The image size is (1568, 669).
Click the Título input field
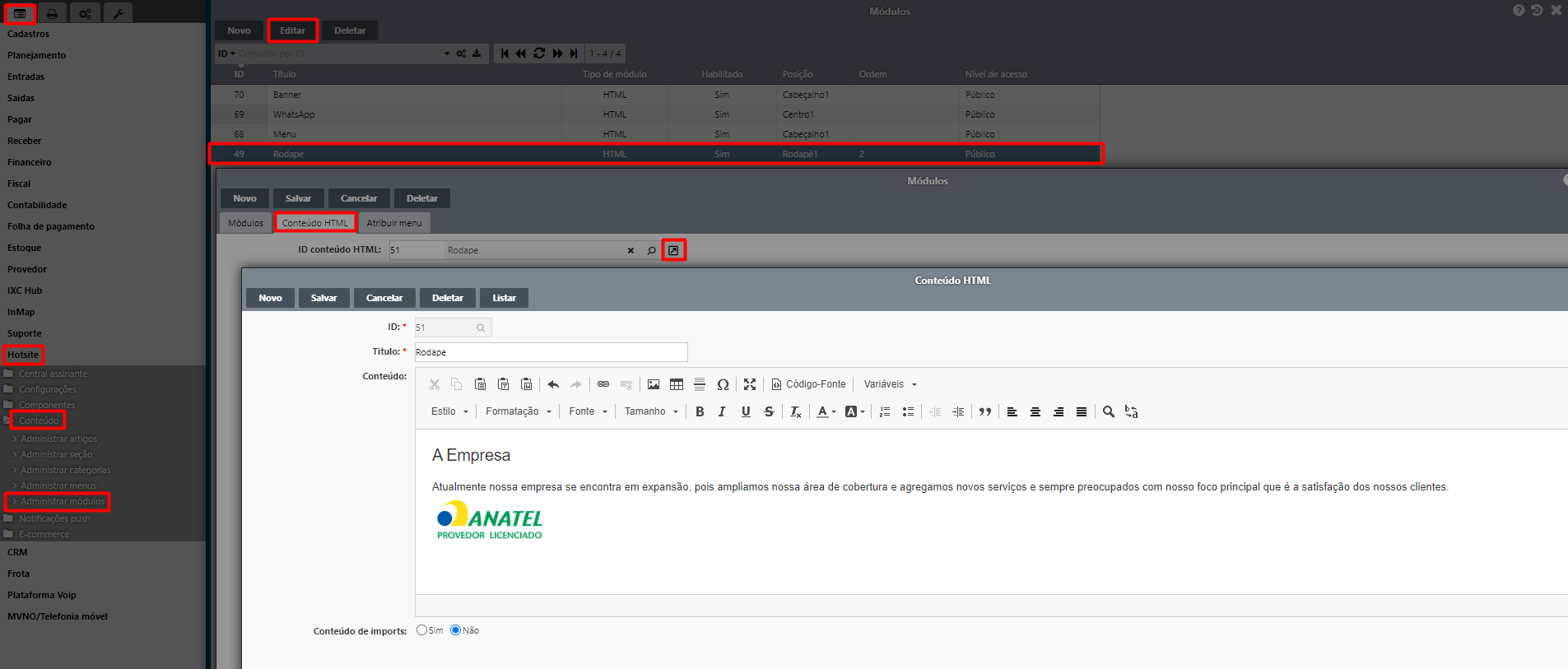551,352
